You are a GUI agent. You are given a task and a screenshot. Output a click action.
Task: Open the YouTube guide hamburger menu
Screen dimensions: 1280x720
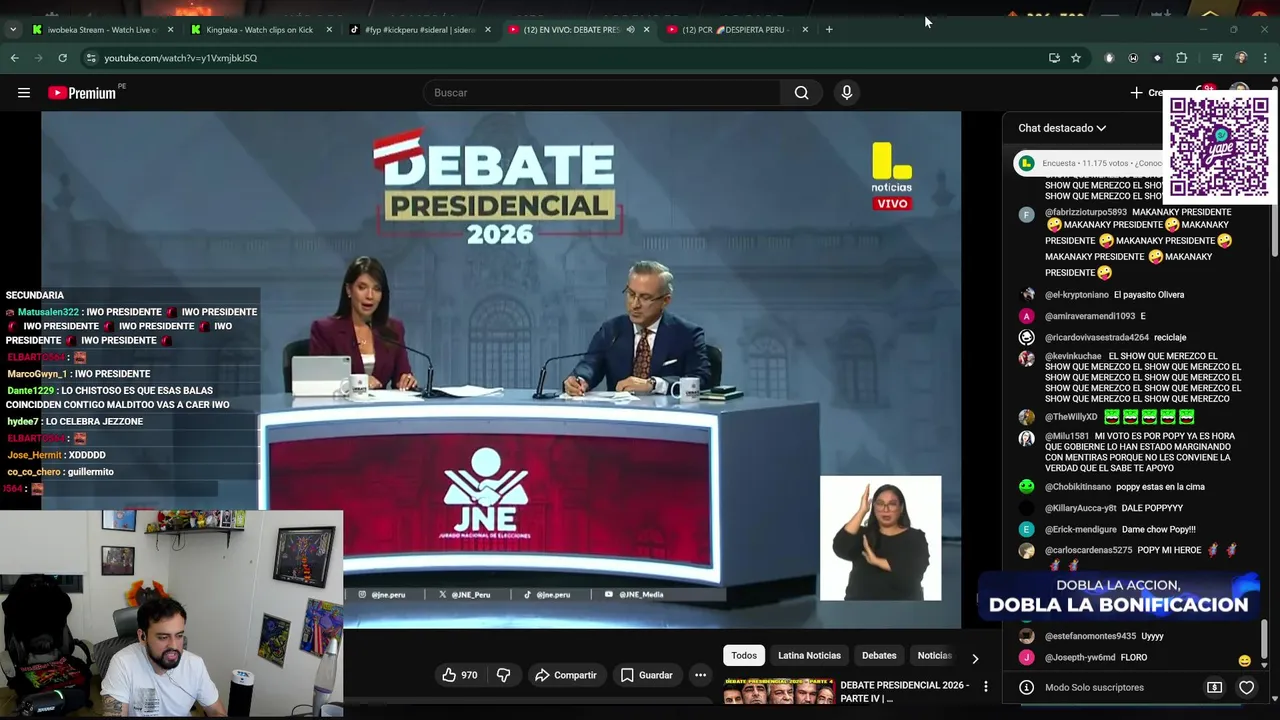click(24, 93)
